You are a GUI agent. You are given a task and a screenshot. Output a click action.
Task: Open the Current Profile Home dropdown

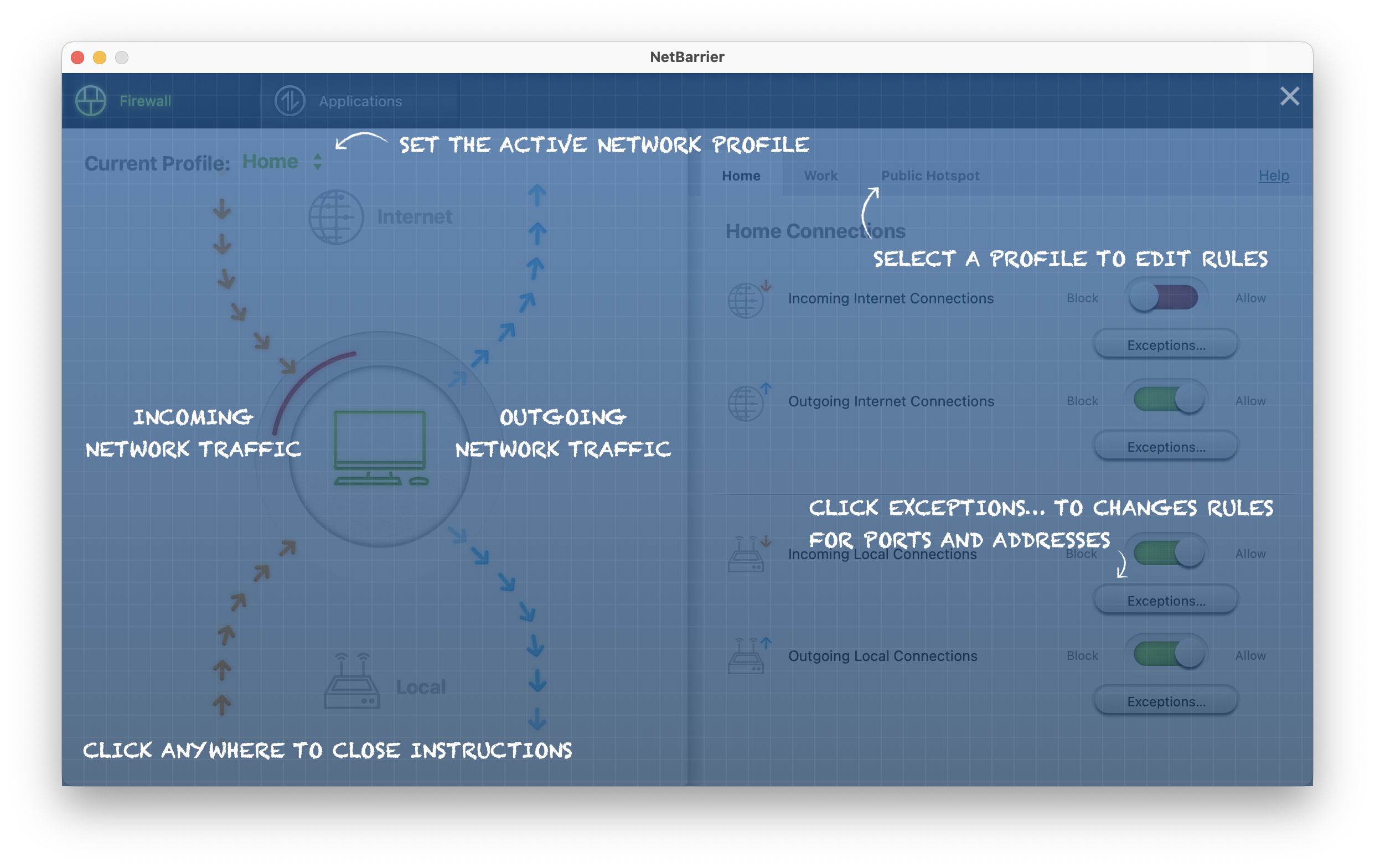click(x=283, y=162)
